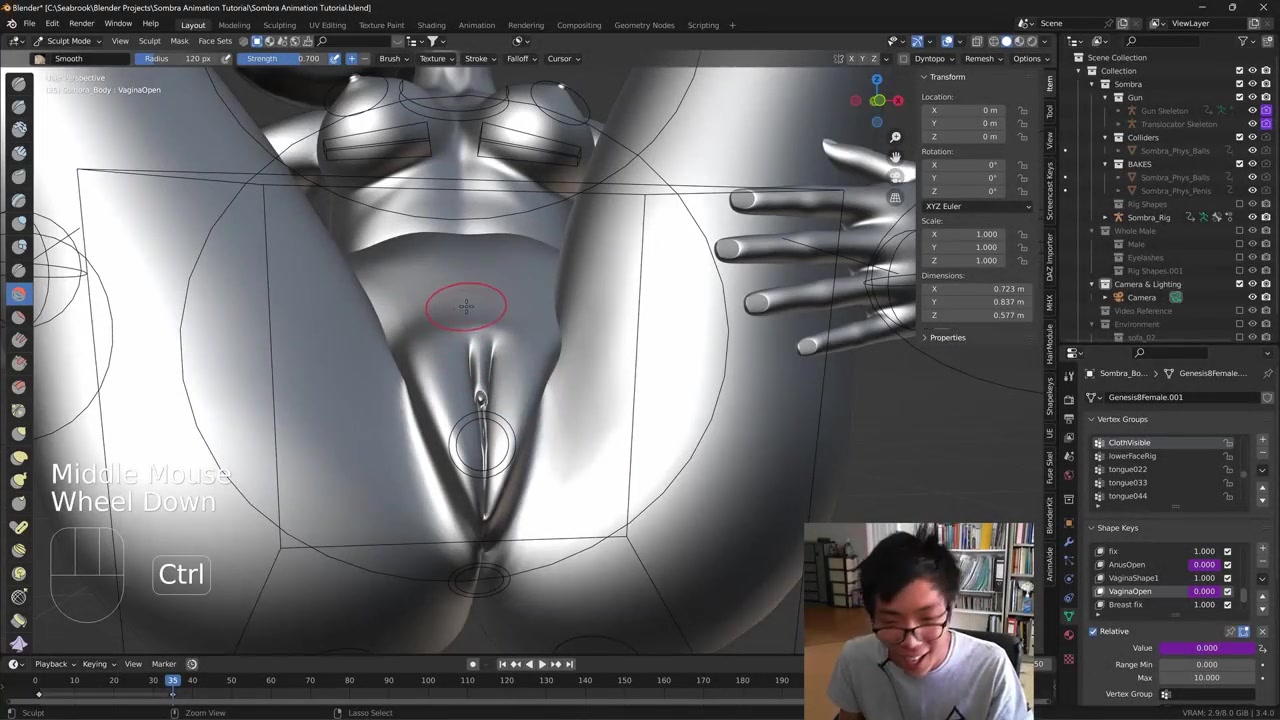Adjust the brush Strength slider
1280x720 pixels.
tap(282, 59)
